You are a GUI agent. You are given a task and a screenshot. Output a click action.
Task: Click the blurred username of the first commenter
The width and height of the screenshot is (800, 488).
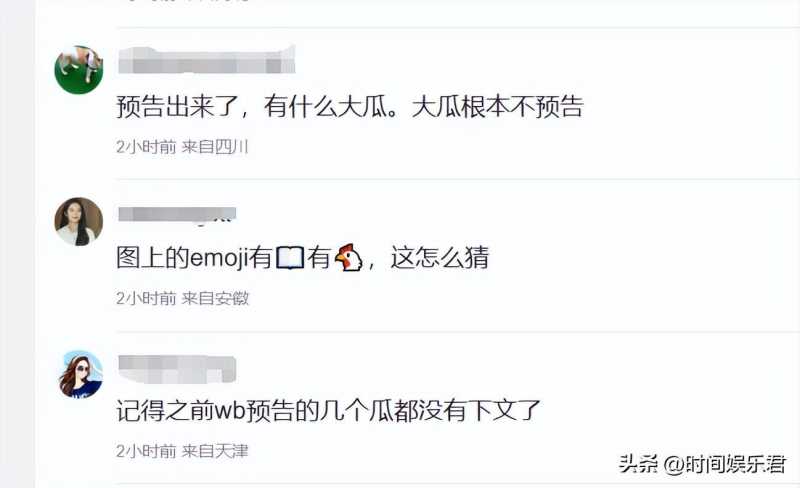point(207,60)
